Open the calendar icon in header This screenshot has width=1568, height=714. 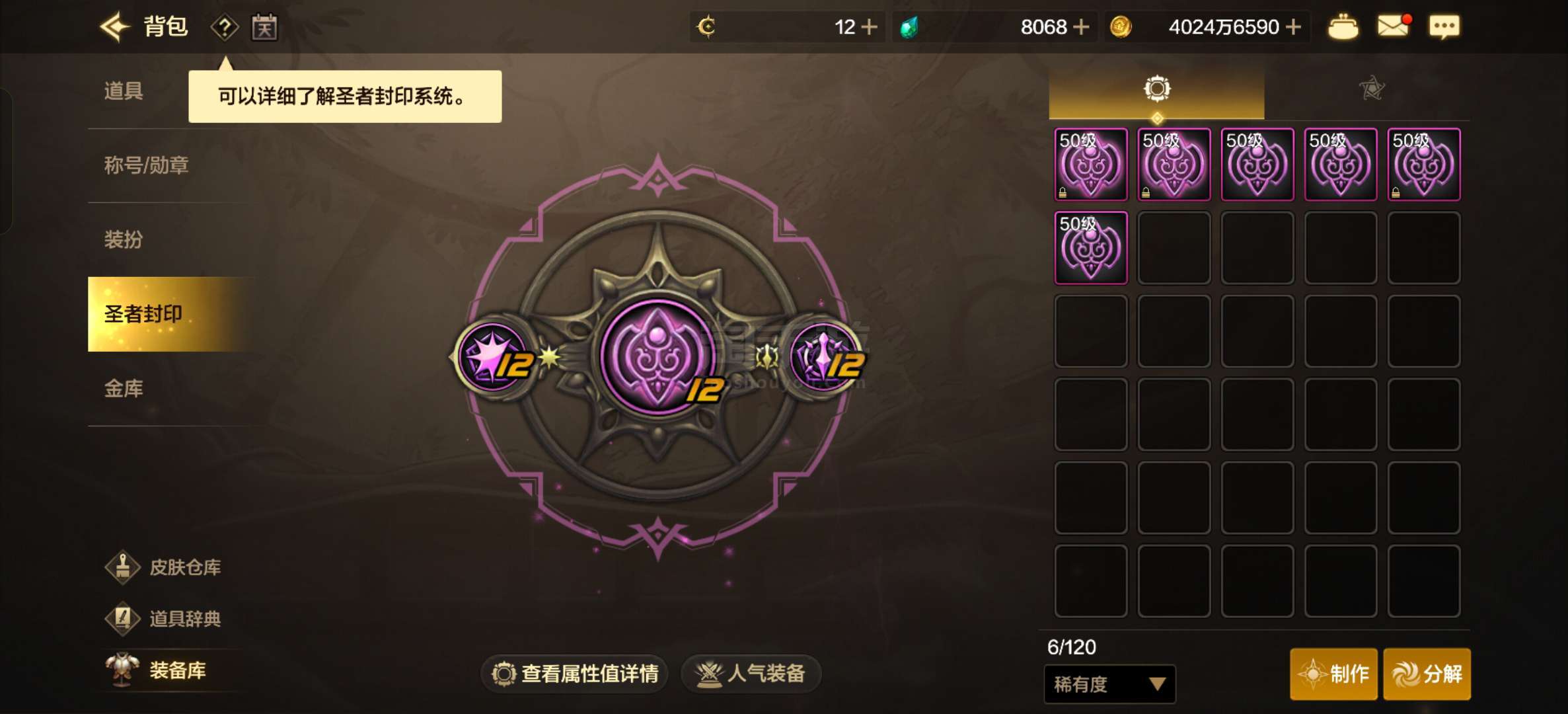tap(264, 28)
